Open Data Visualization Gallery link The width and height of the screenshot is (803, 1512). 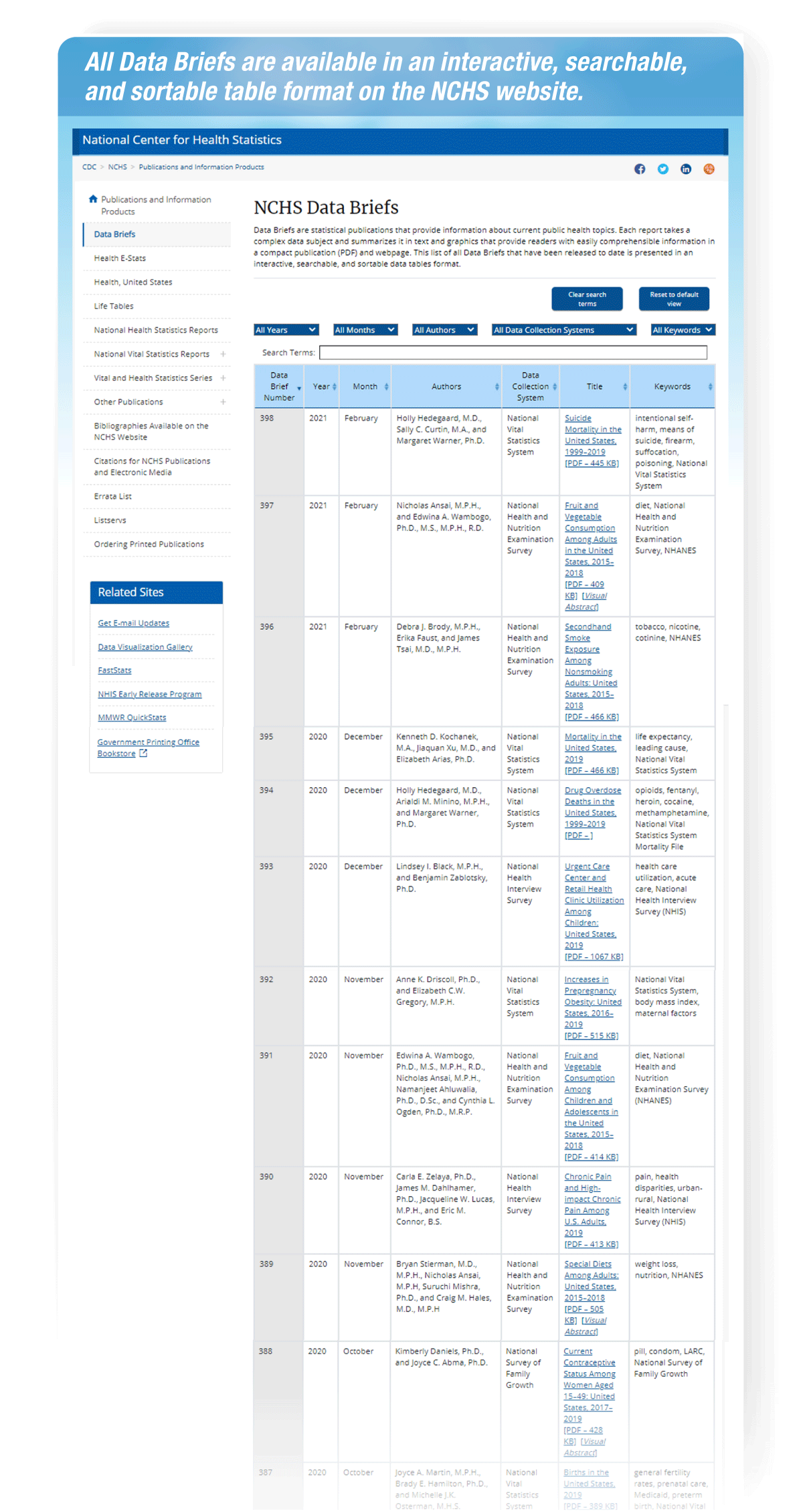(x=145, y=647)
